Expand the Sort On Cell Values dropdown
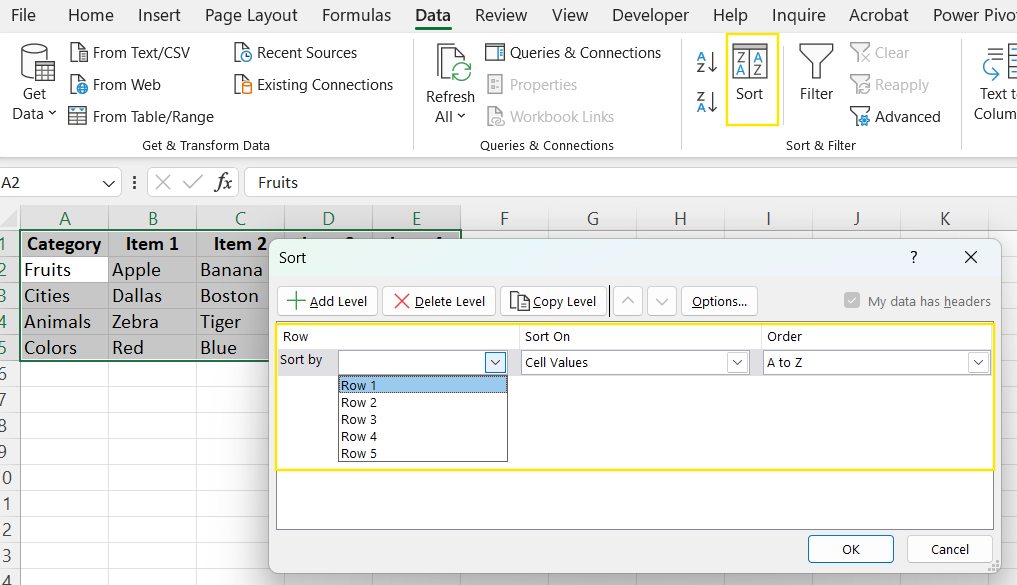The image size is (1017, 585). (737, 362)
